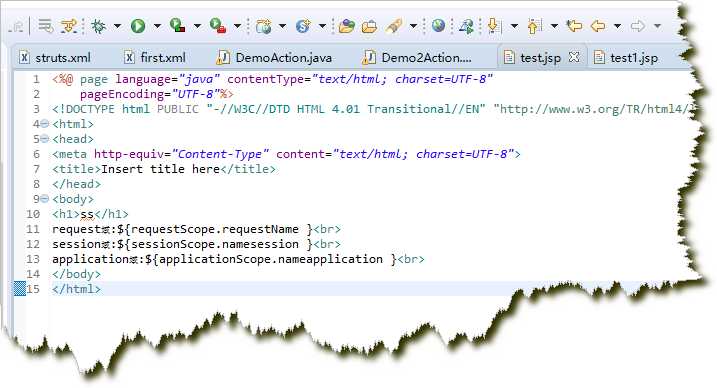Viewport: 717px width, 388px height.
Task: Click the External Tools run icon
Action: click(218, 26)
